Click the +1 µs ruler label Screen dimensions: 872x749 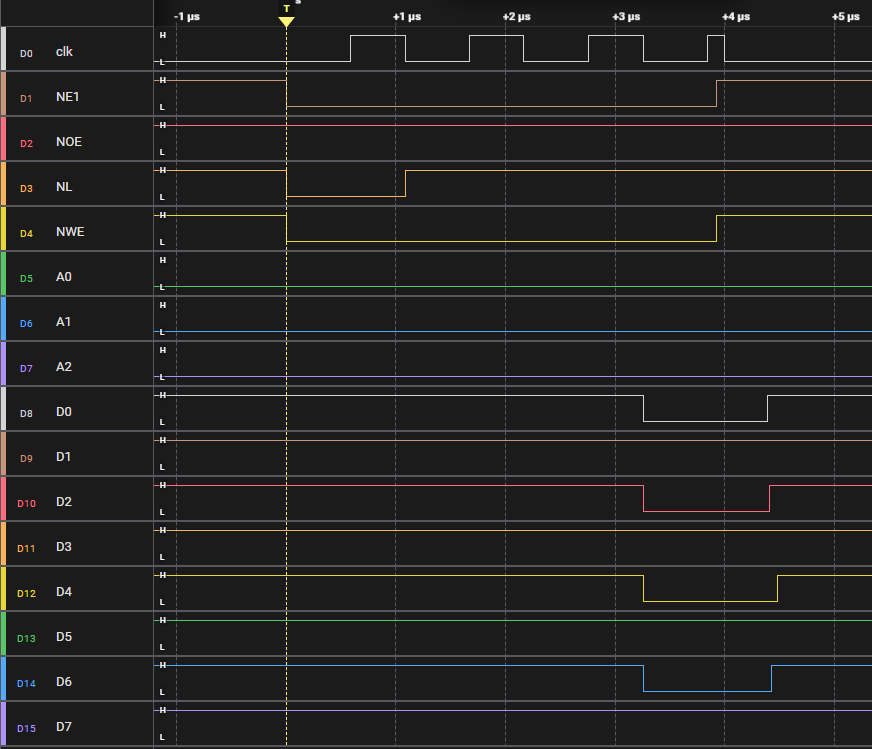click(406, 17)
